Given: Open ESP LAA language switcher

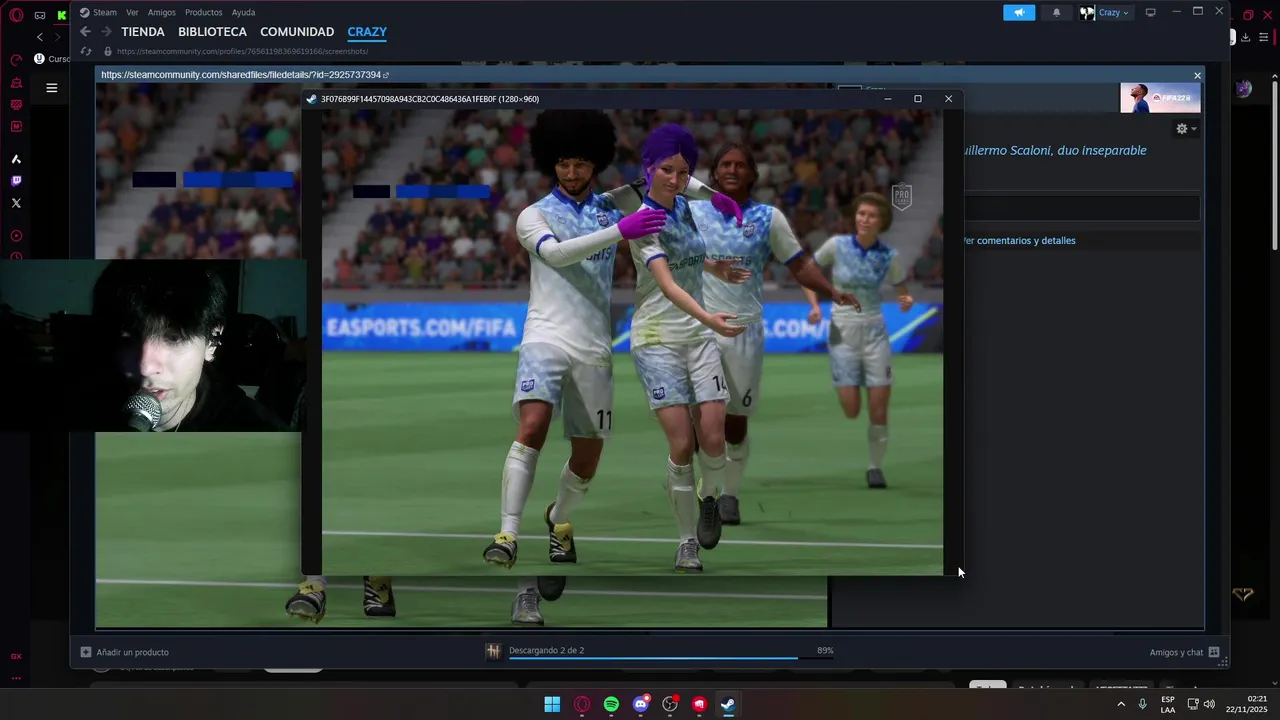Looking at the screenshot, I should [1168, 704].
